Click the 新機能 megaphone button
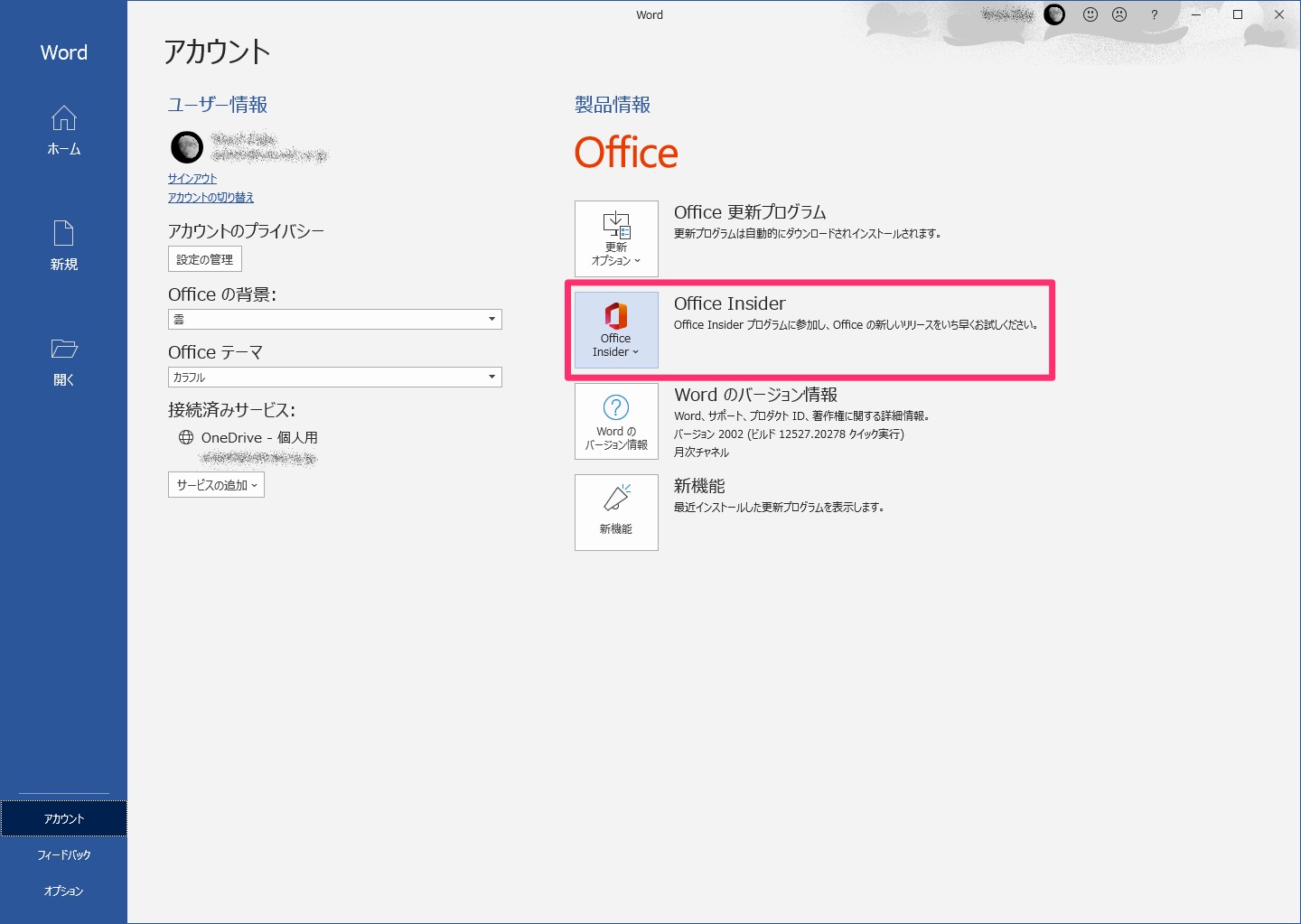 click(x=616, y=512)
